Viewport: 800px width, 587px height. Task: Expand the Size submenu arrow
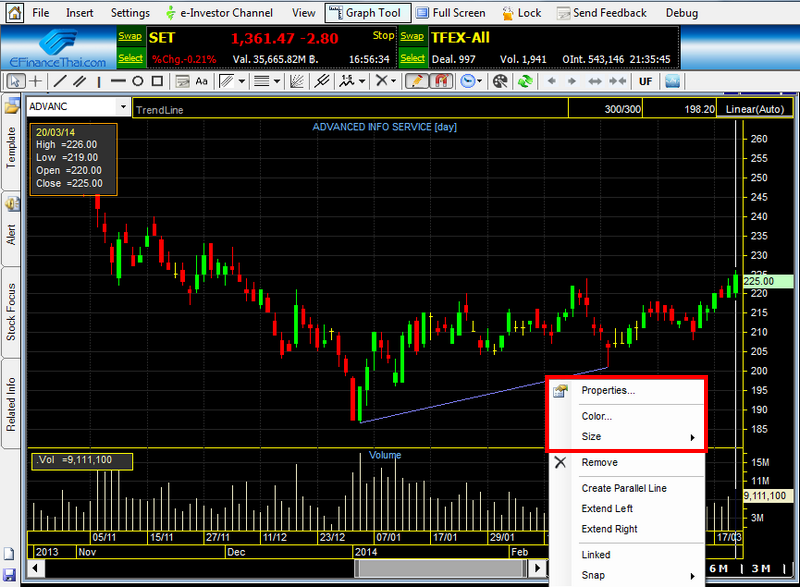[692, 438]
